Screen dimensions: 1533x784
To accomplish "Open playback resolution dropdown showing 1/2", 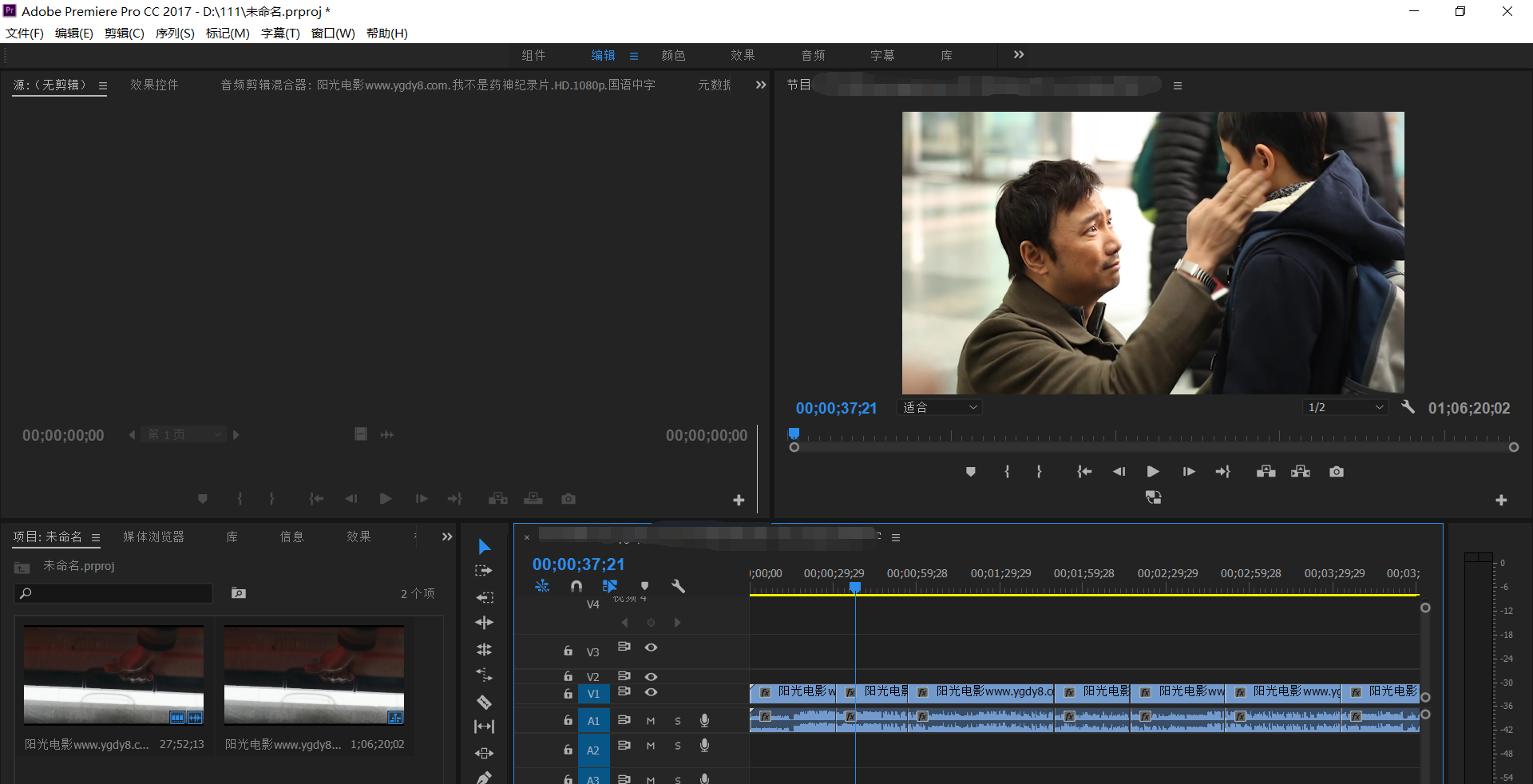I will [1346, 407].
